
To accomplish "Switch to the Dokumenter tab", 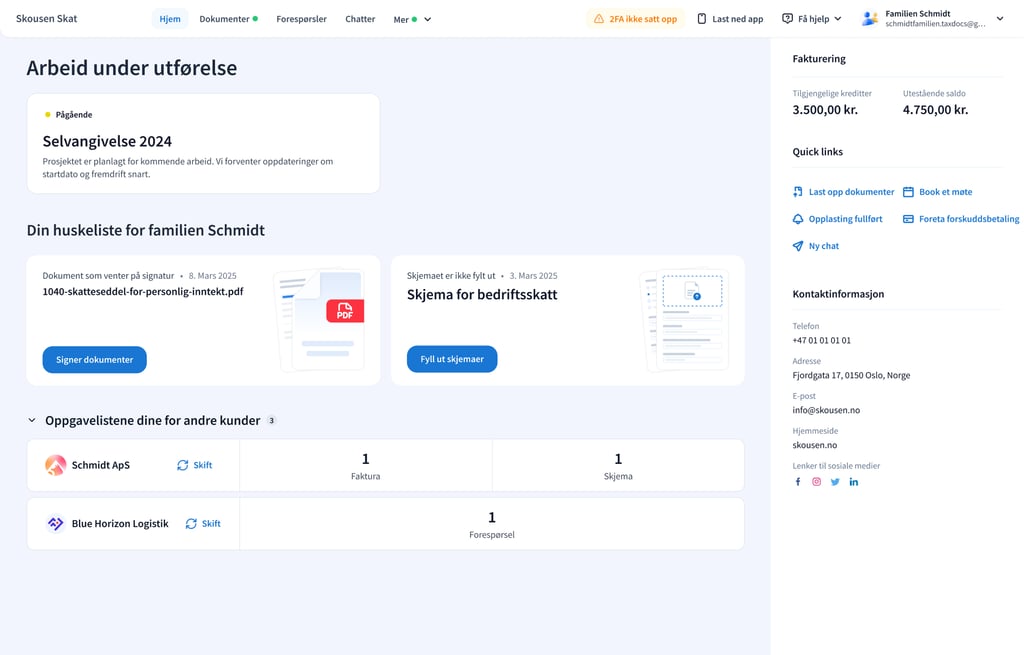I will [227, 19].
